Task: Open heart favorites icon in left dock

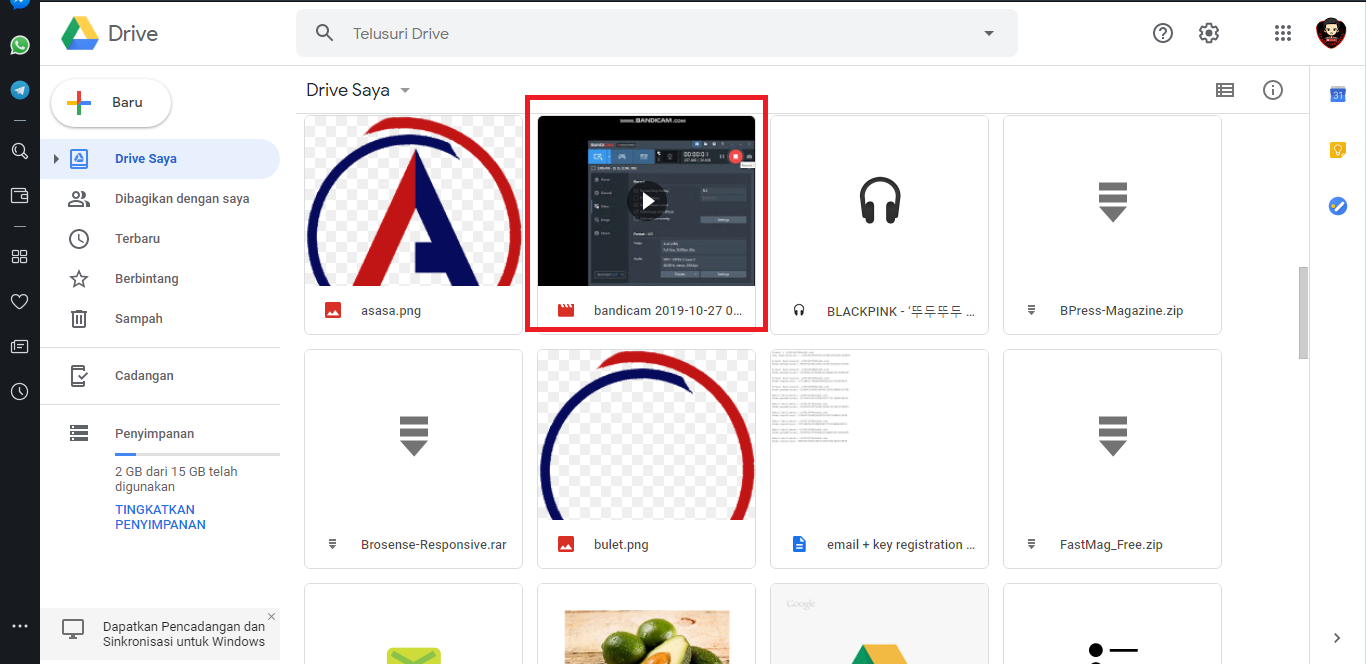Action: coord(19,301)
